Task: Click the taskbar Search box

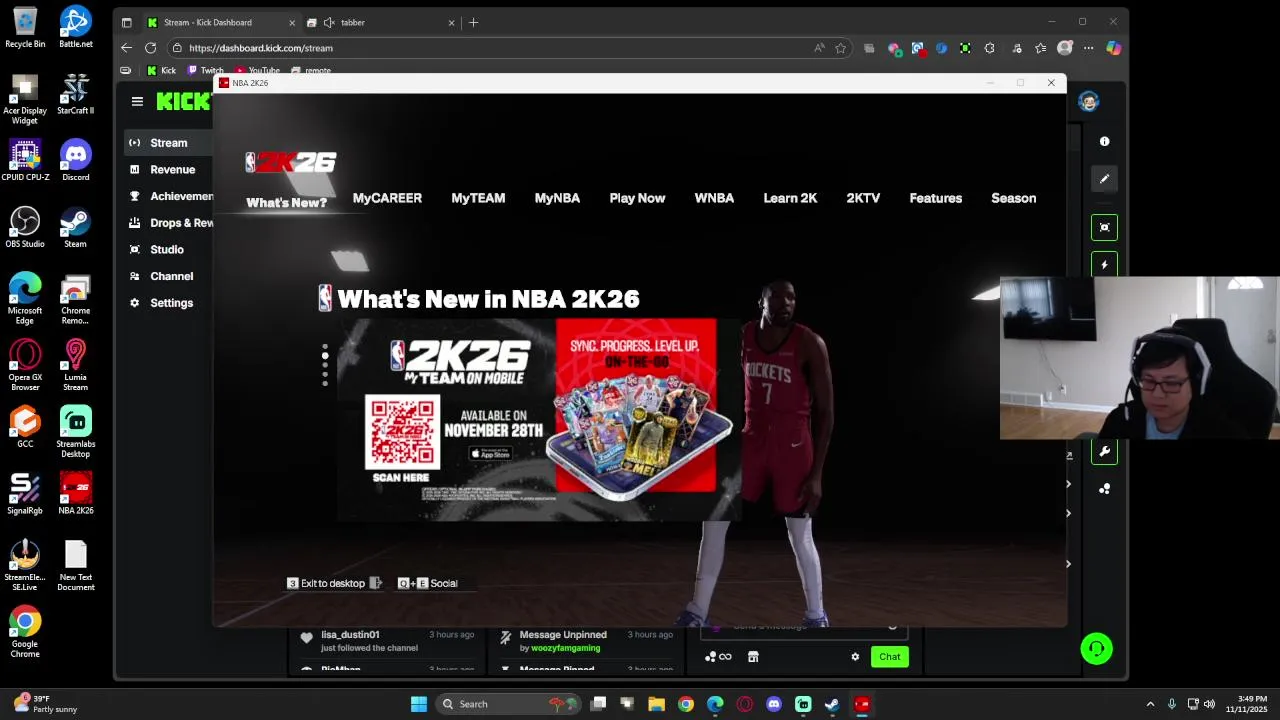Action: point(508,704)
